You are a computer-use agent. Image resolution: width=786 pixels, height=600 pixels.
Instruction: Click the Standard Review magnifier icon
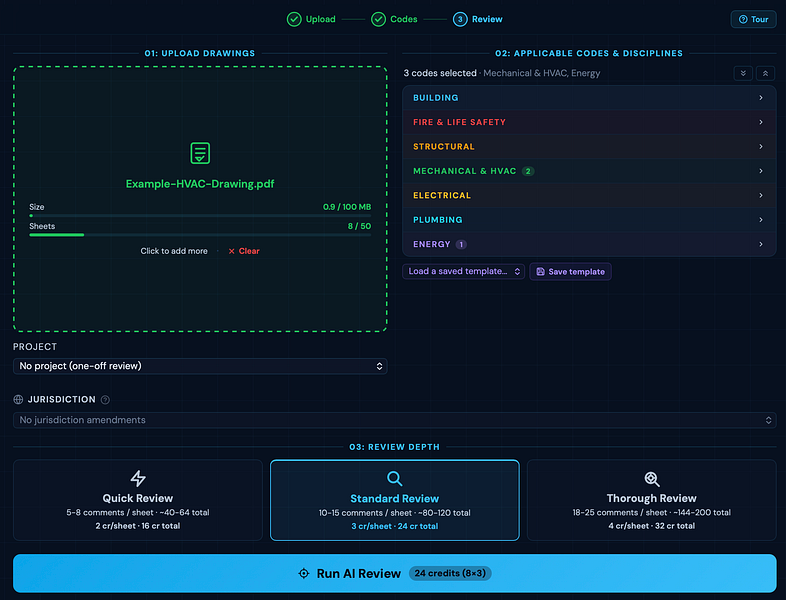tap(395, 478)
